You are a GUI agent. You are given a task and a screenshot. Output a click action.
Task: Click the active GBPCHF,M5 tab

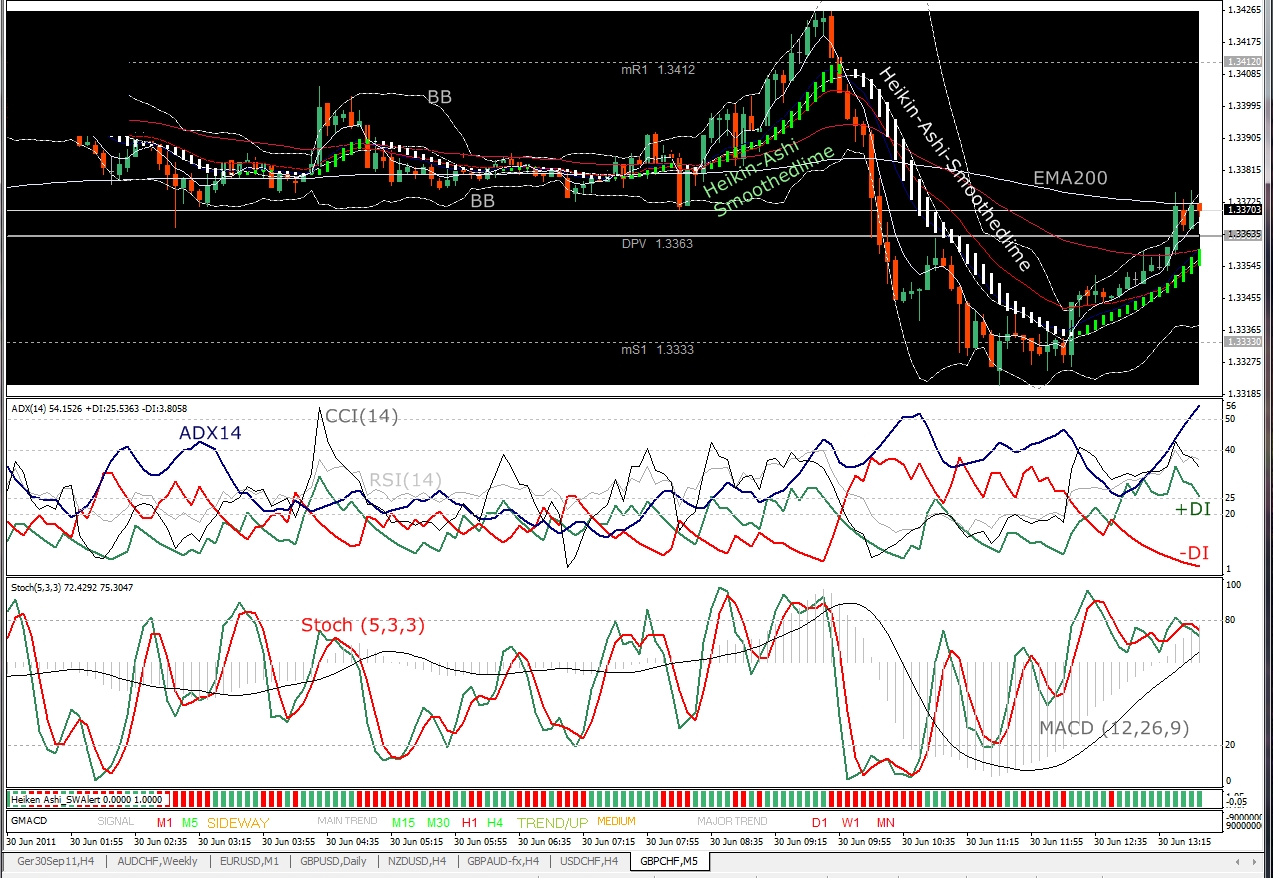[669, 861]
